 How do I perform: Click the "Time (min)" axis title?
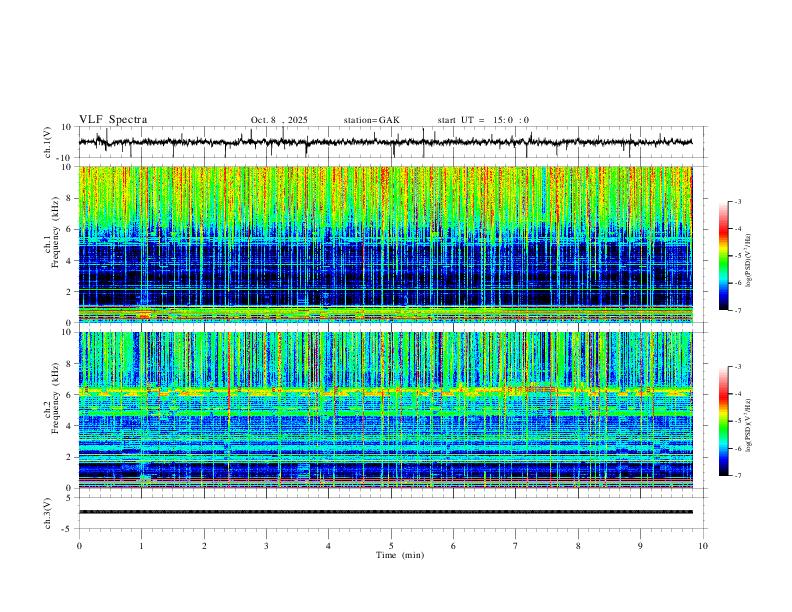400,555
